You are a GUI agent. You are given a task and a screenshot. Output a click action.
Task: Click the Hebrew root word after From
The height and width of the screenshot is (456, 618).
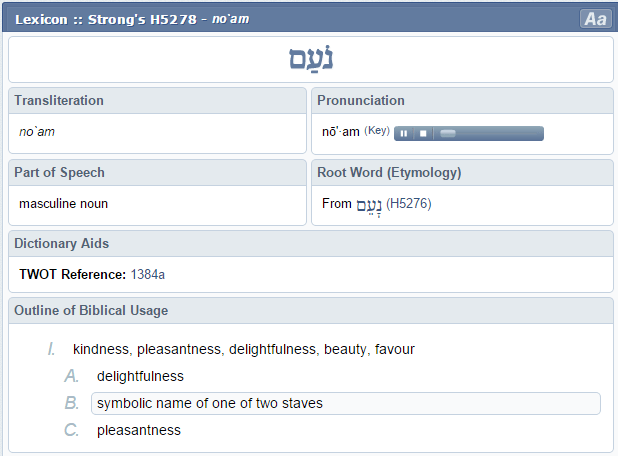coord(369,204)
